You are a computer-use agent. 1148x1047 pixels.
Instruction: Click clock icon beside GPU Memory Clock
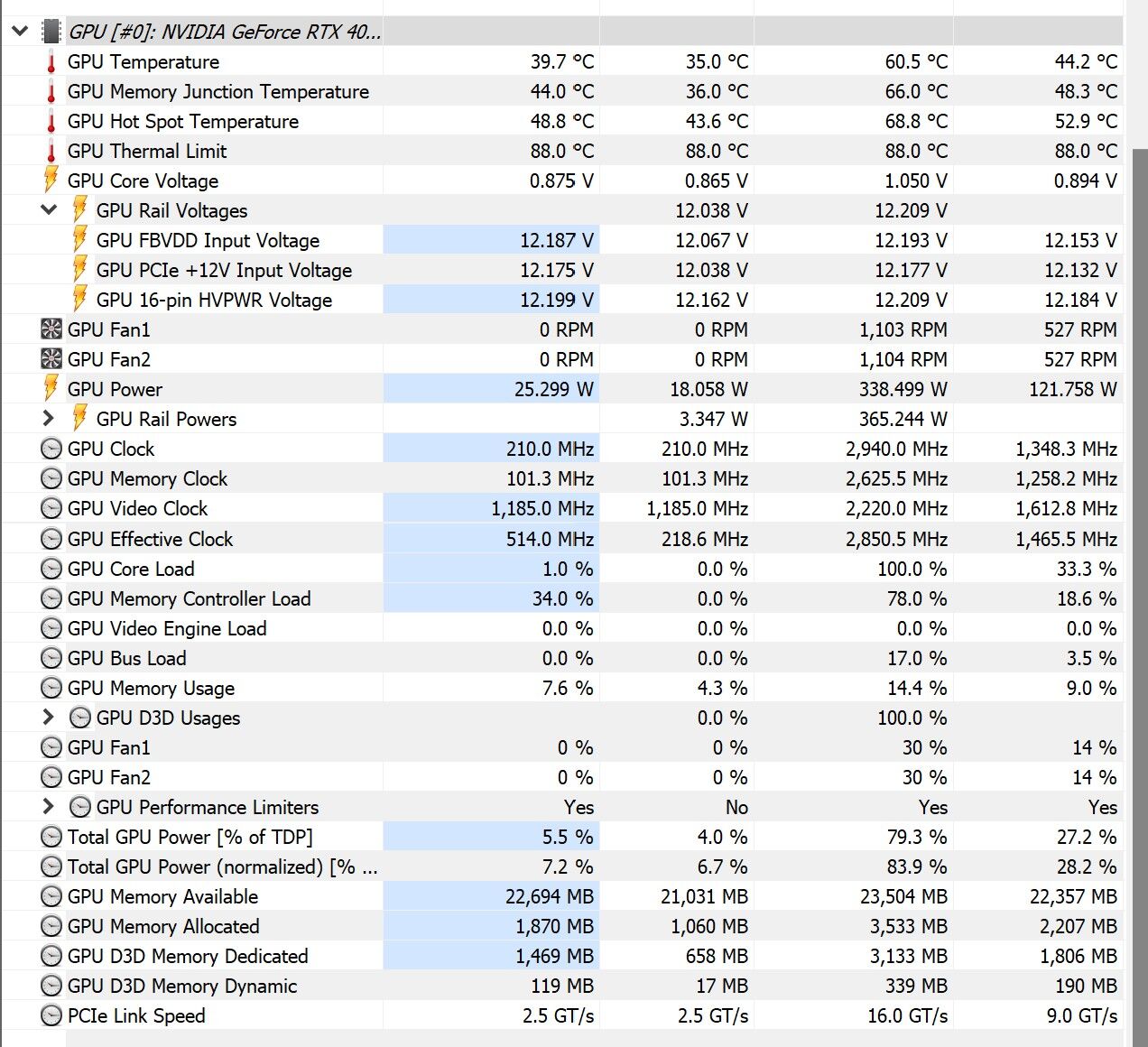click(x=51, y=478)
